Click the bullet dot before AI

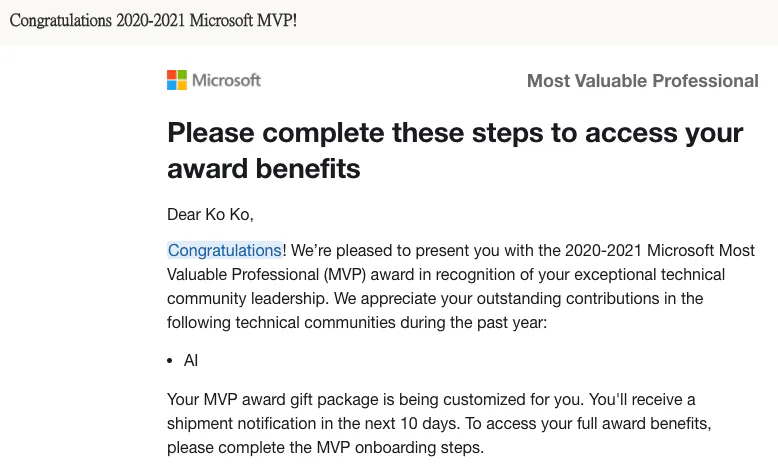pyautogui.click(x=170, y=361)
